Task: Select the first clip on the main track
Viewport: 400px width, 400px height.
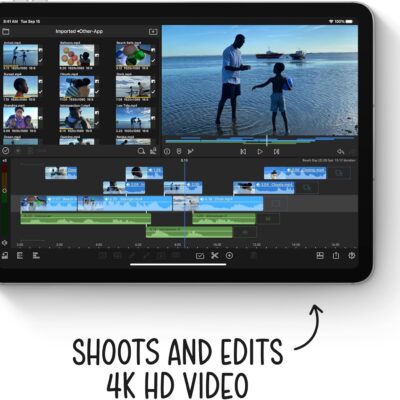Action: tap(49, 203)
